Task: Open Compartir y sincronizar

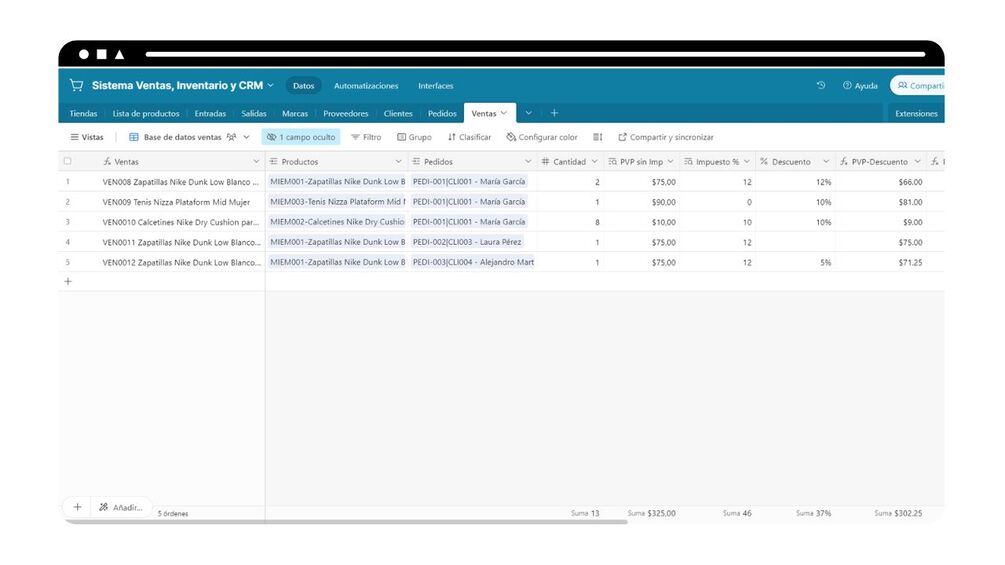Action: (666, 137)
